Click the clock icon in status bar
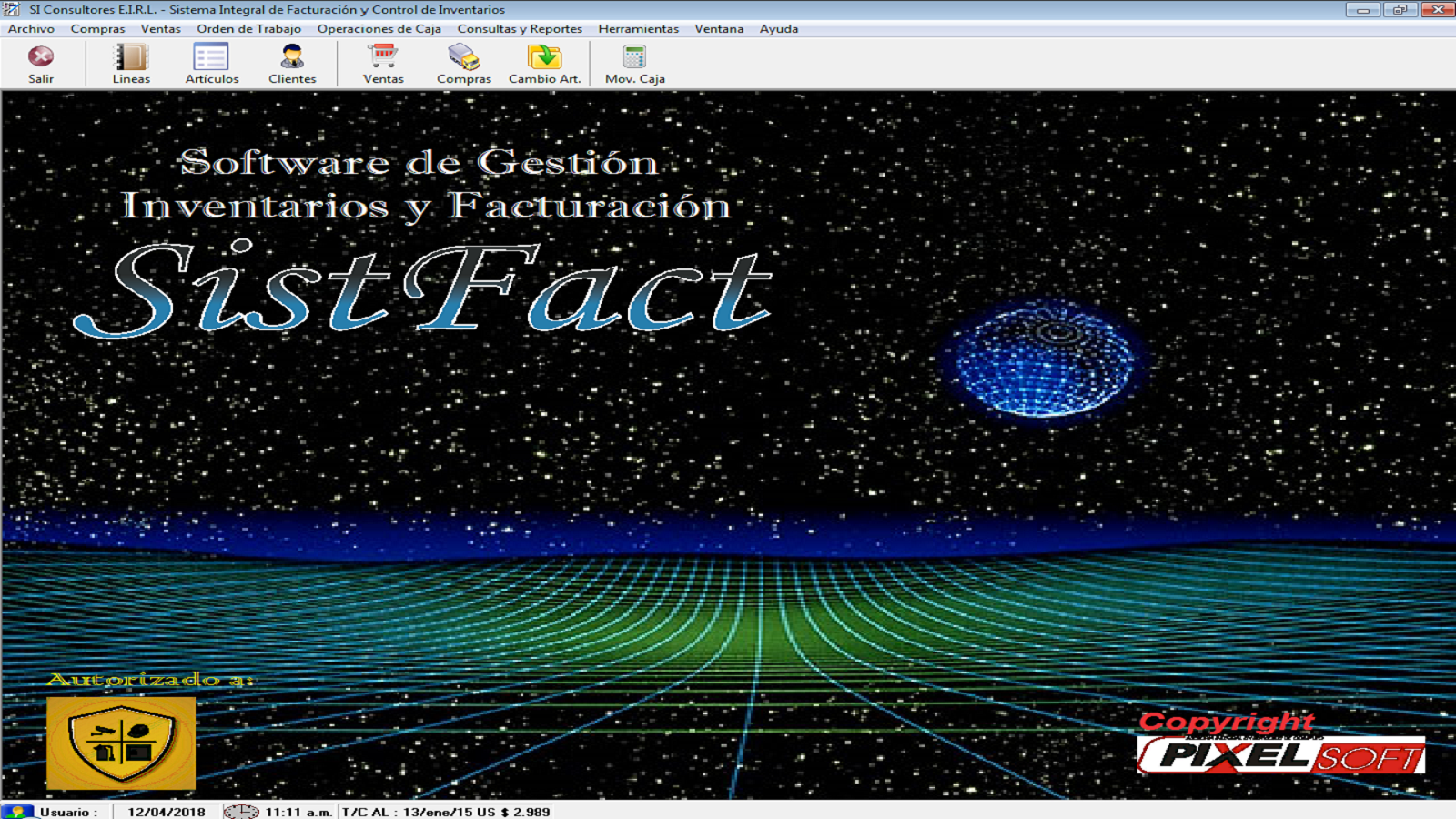1456x819 pixels. point(240,811)
